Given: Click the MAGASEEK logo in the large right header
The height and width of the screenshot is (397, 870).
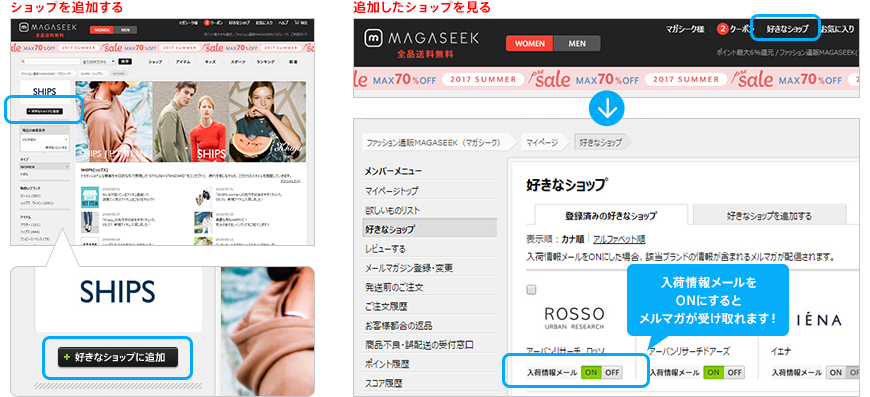Looking at the screenshot, I should (422, 38).
